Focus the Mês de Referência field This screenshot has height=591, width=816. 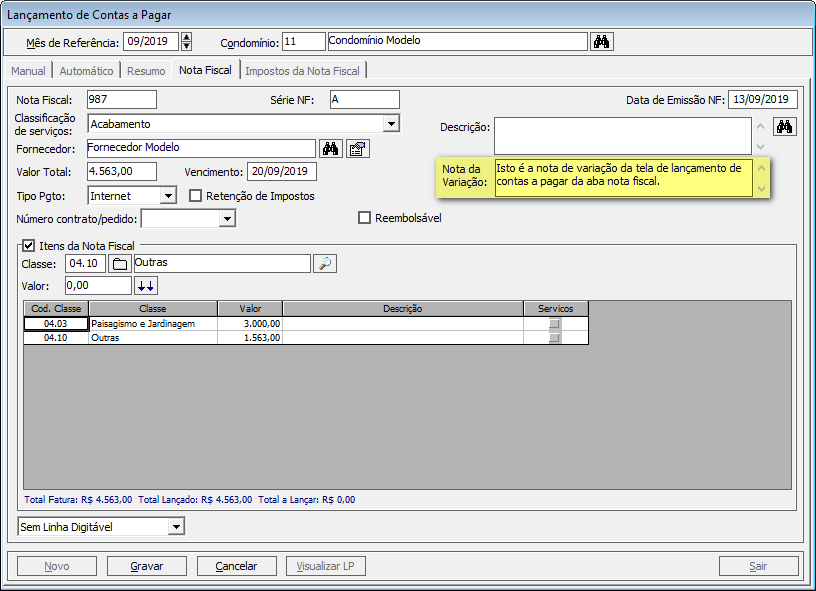pyautogui.click(x=151, y=42)
